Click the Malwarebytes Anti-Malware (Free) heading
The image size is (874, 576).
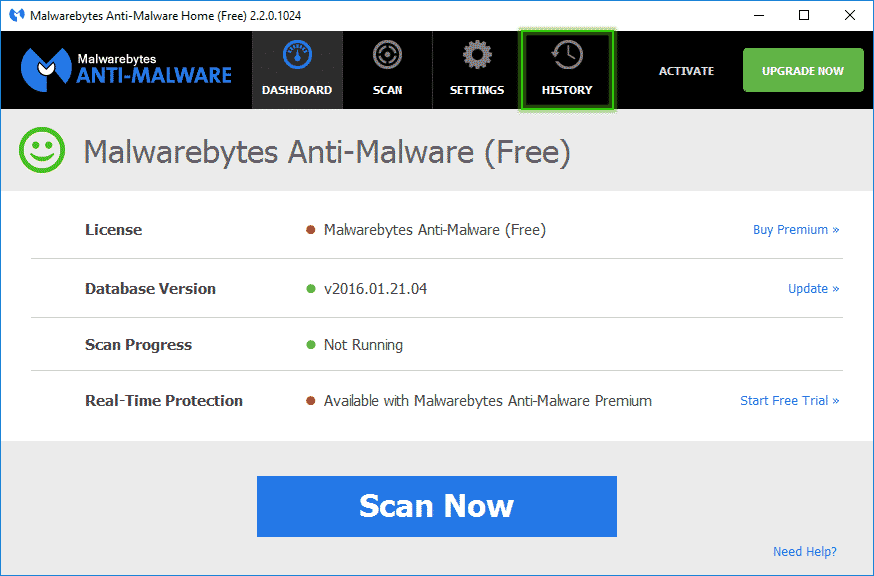tap(327, 152)
